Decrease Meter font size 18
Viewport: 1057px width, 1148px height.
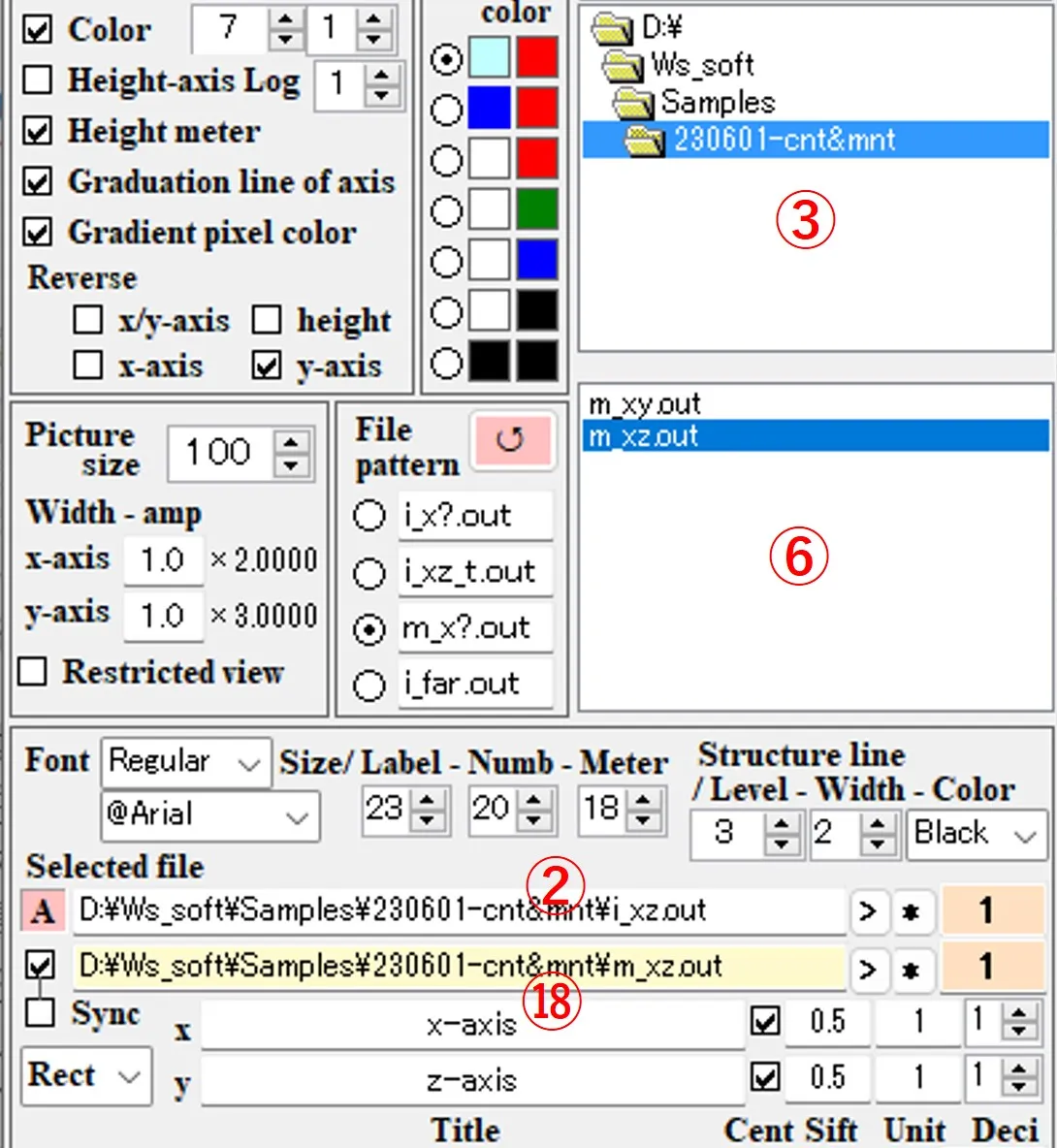(x=643, y=820)
